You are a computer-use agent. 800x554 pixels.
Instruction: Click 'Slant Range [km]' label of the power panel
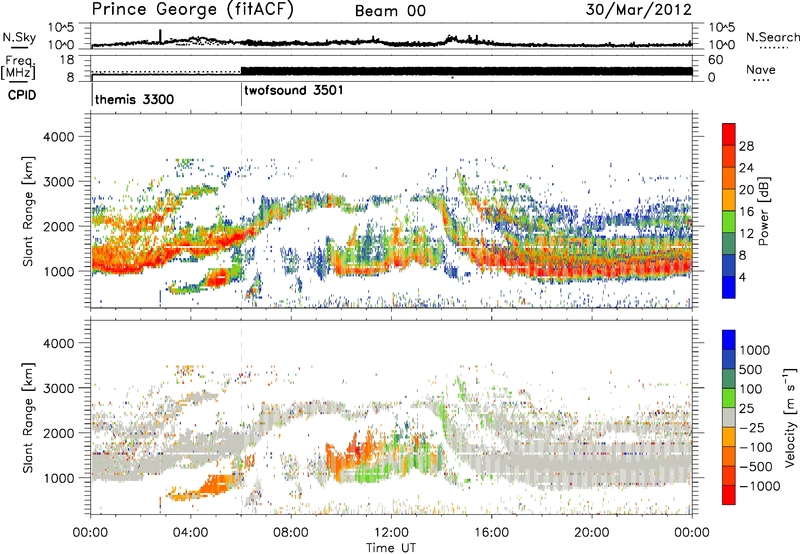pos(28,211)
